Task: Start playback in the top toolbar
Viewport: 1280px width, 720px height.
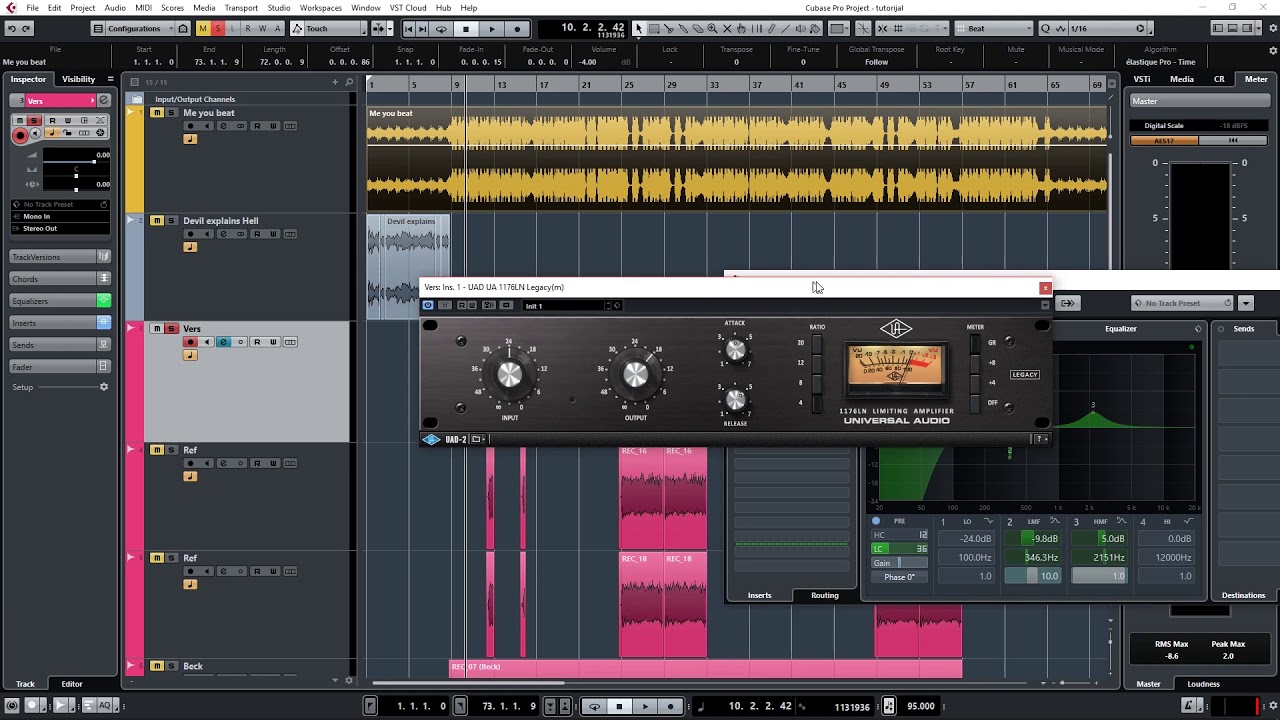Action: pos(492,29)
